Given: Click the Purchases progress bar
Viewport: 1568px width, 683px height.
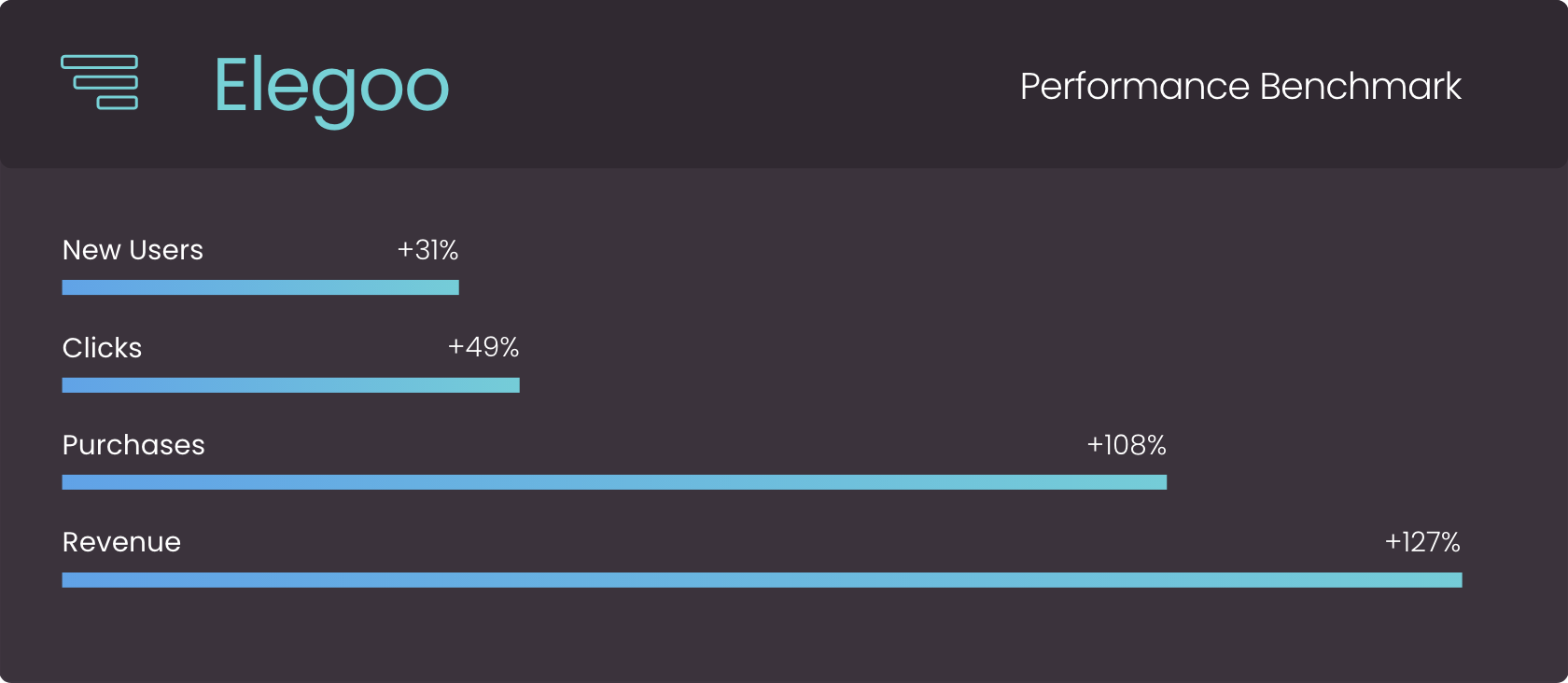Looking at the screenshot, I should [x=614, y=482].
